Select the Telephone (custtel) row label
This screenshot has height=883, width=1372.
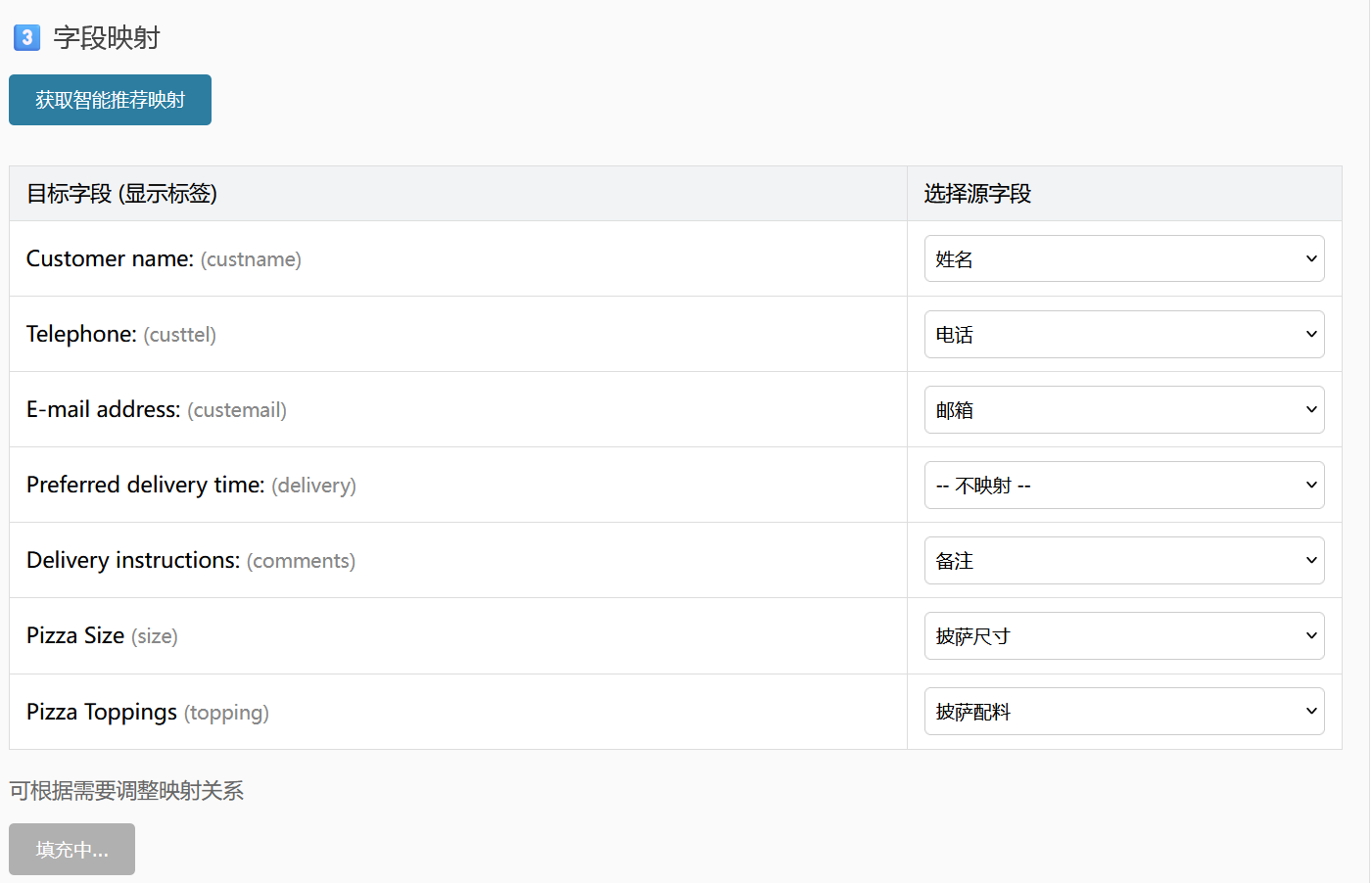tap(120, 334)
